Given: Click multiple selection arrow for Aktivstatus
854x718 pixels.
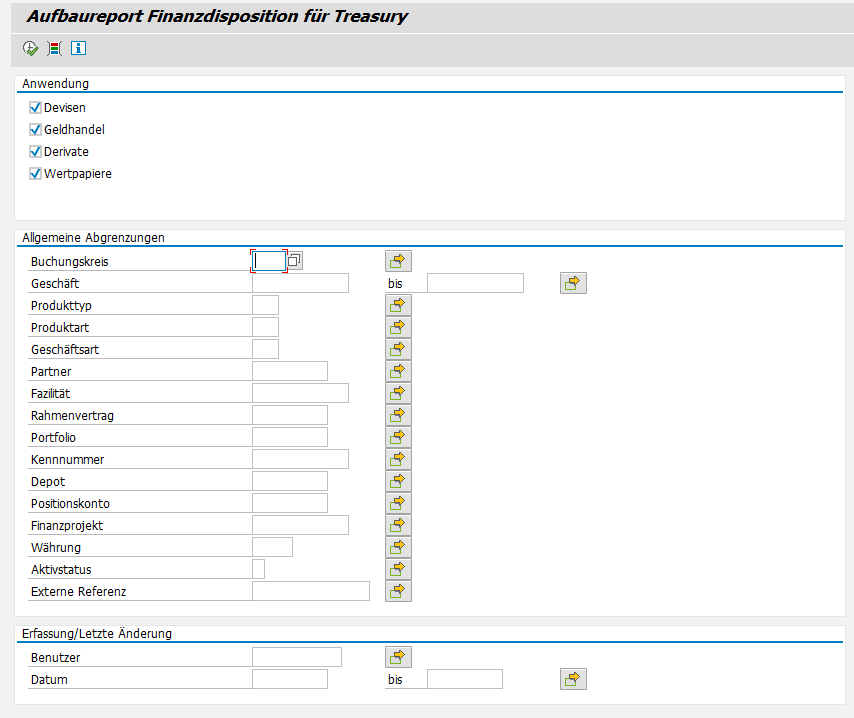Looking at the screenshot, I should (398, 569).
